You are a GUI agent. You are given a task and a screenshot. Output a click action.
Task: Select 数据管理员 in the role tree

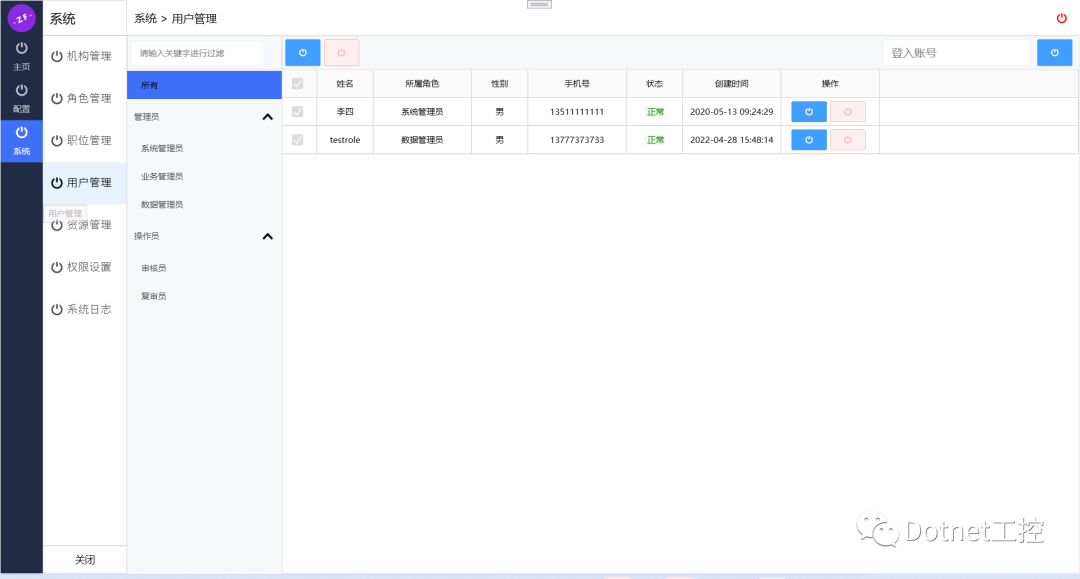click(162, 204)
